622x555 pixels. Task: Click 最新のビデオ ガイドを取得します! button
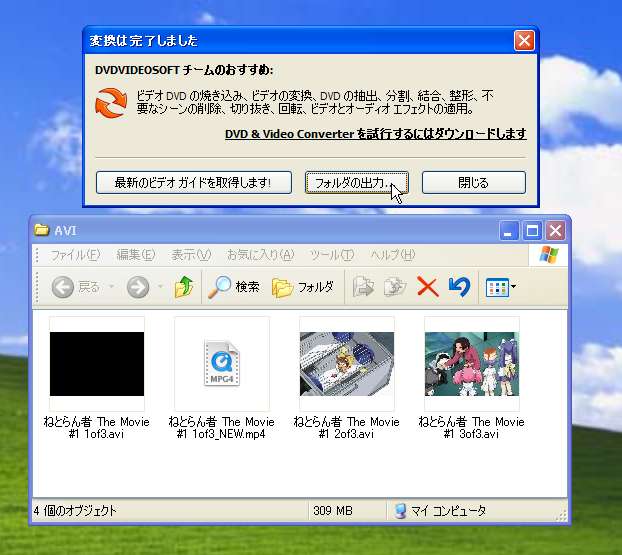pos(194,182)
